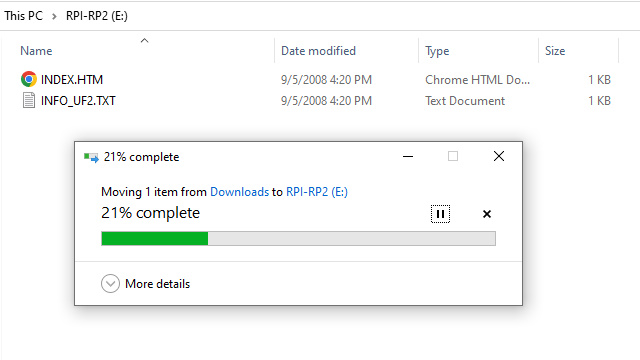The image size is (640, 360).
Task: Click the date of INFO_UF2.TXT
Action: point(326,101)
